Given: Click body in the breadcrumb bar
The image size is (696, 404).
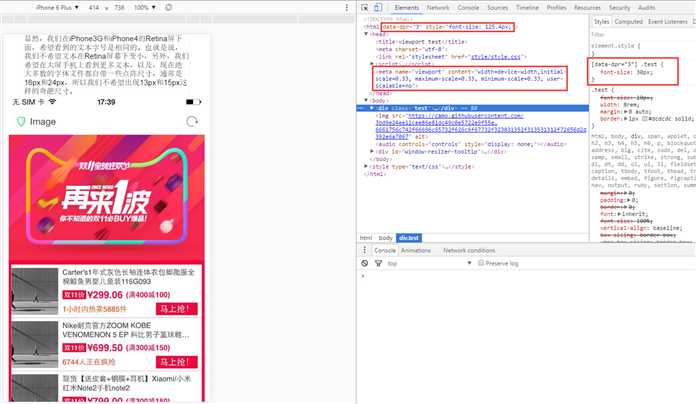Looking at the screenshot, I should [385, 238].
